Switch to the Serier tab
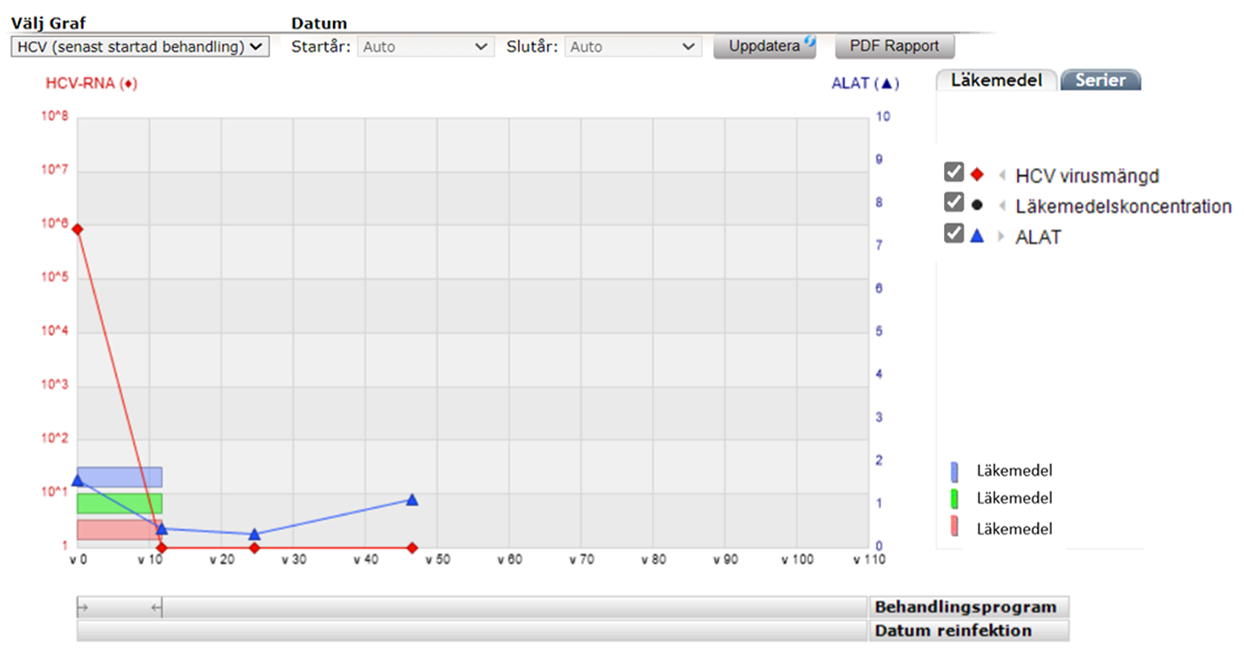 pos(1100,80)
